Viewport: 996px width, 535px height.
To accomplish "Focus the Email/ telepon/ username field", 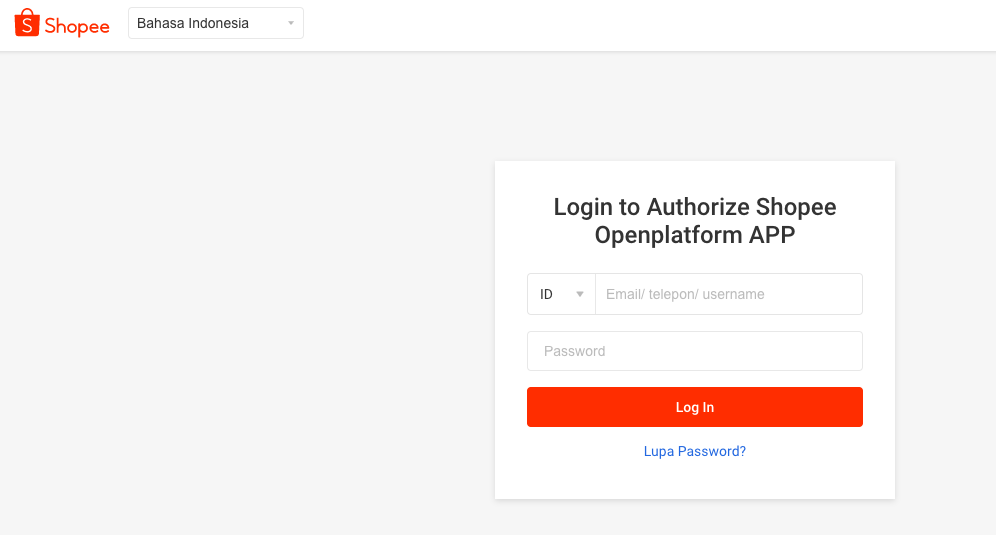I will tap(729, 294).
